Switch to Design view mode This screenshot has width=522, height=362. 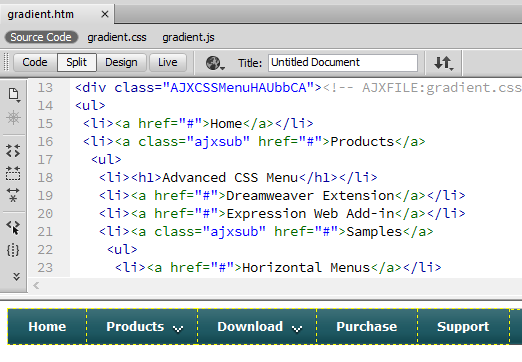121,62
